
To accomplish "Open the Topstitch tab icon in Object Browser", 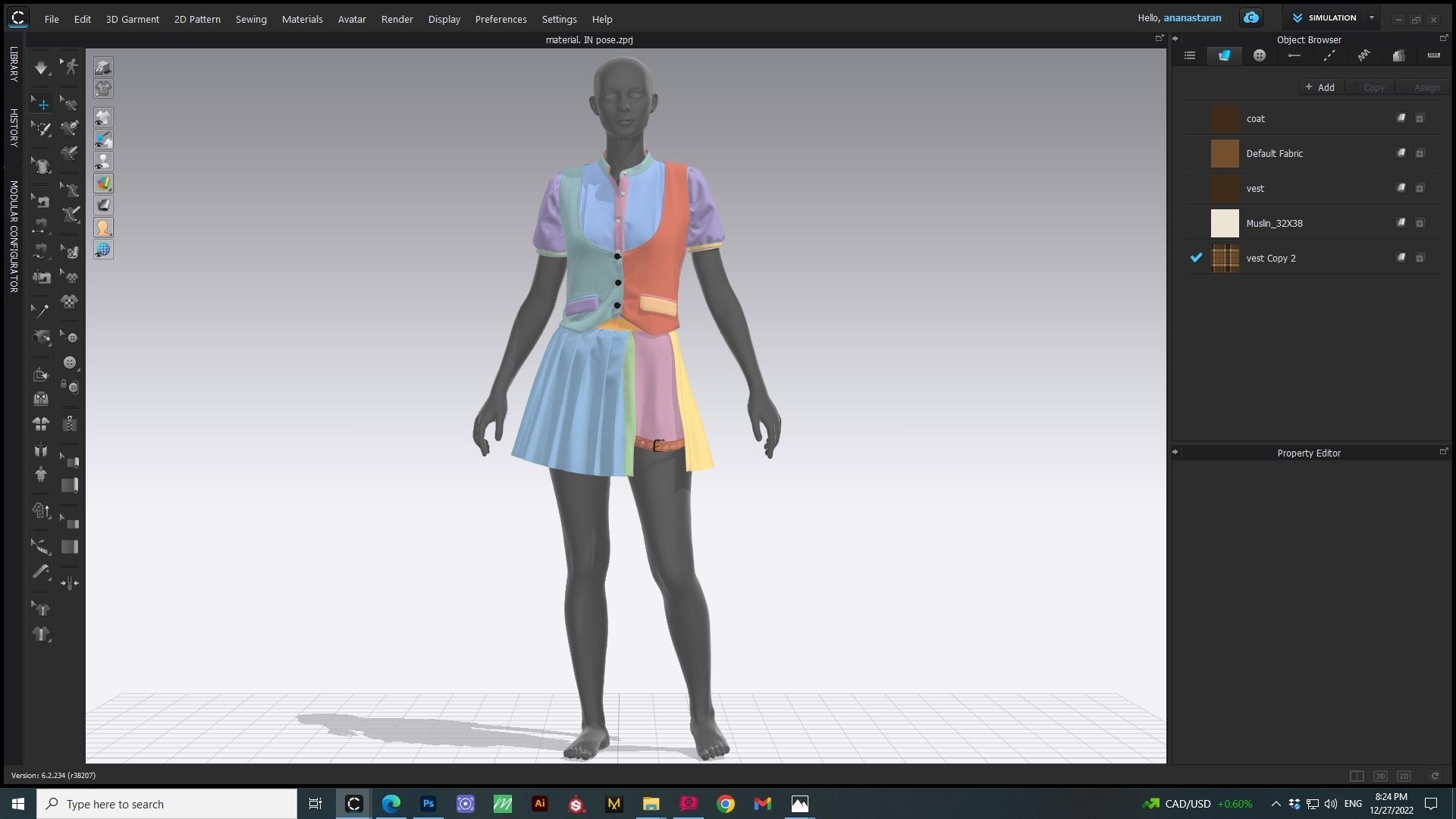I will point(1329,55).
